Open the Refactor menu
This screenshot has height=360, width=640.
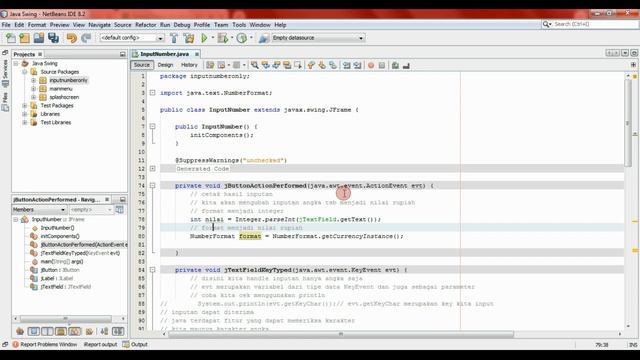pos(146,25)
